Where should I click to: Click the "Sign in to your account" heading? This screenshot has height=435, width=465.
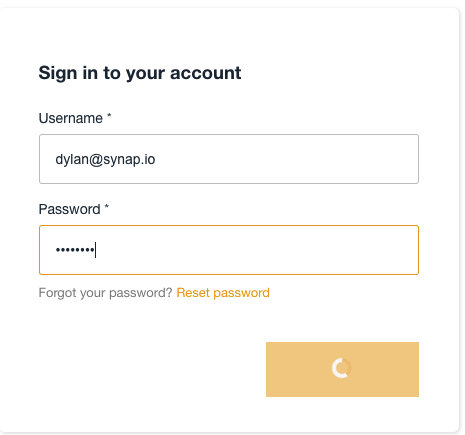click(x=140, y=73)
